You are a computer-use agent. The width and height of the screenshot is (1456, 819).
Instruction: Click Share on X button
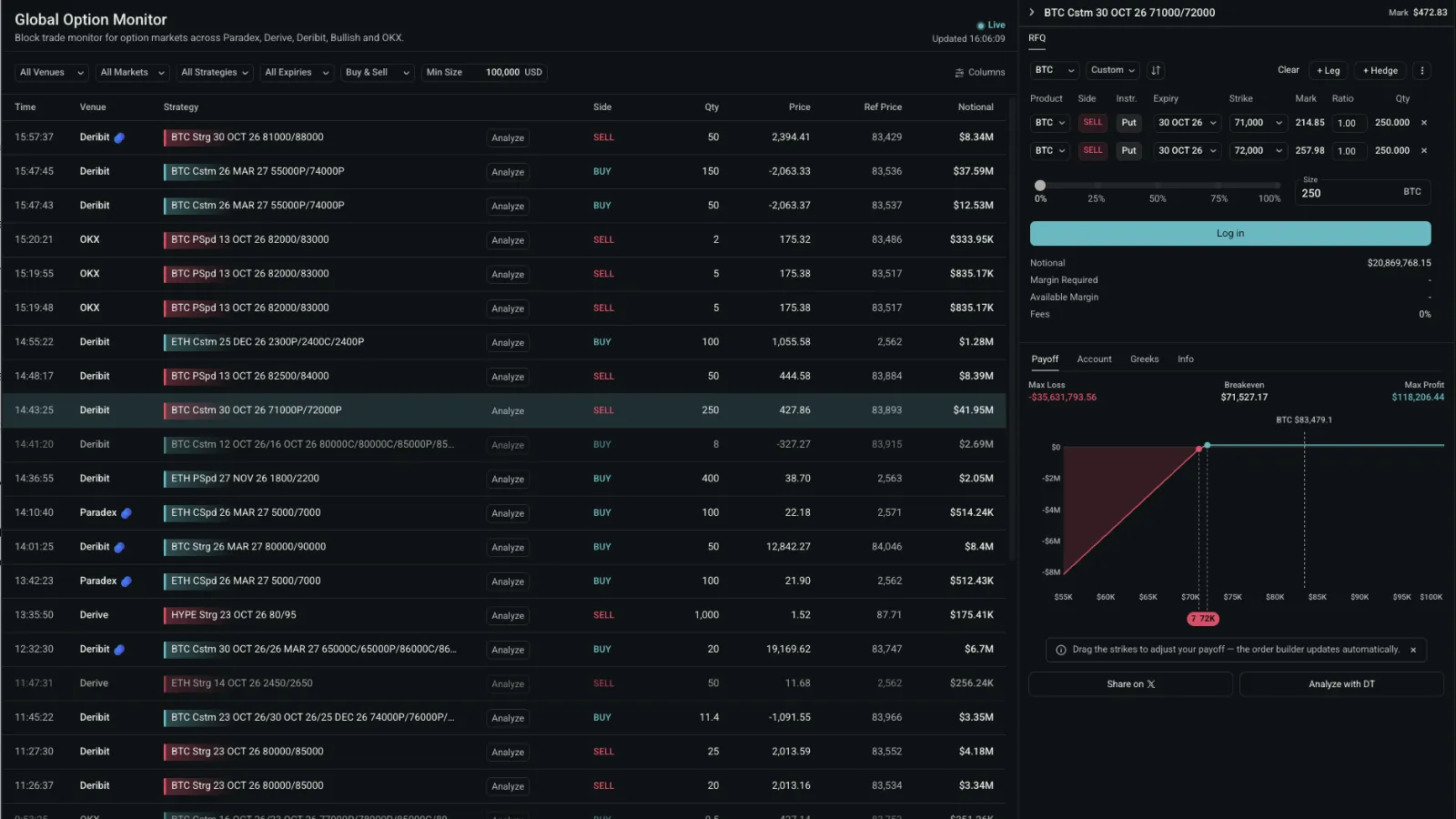(1130, 684)
